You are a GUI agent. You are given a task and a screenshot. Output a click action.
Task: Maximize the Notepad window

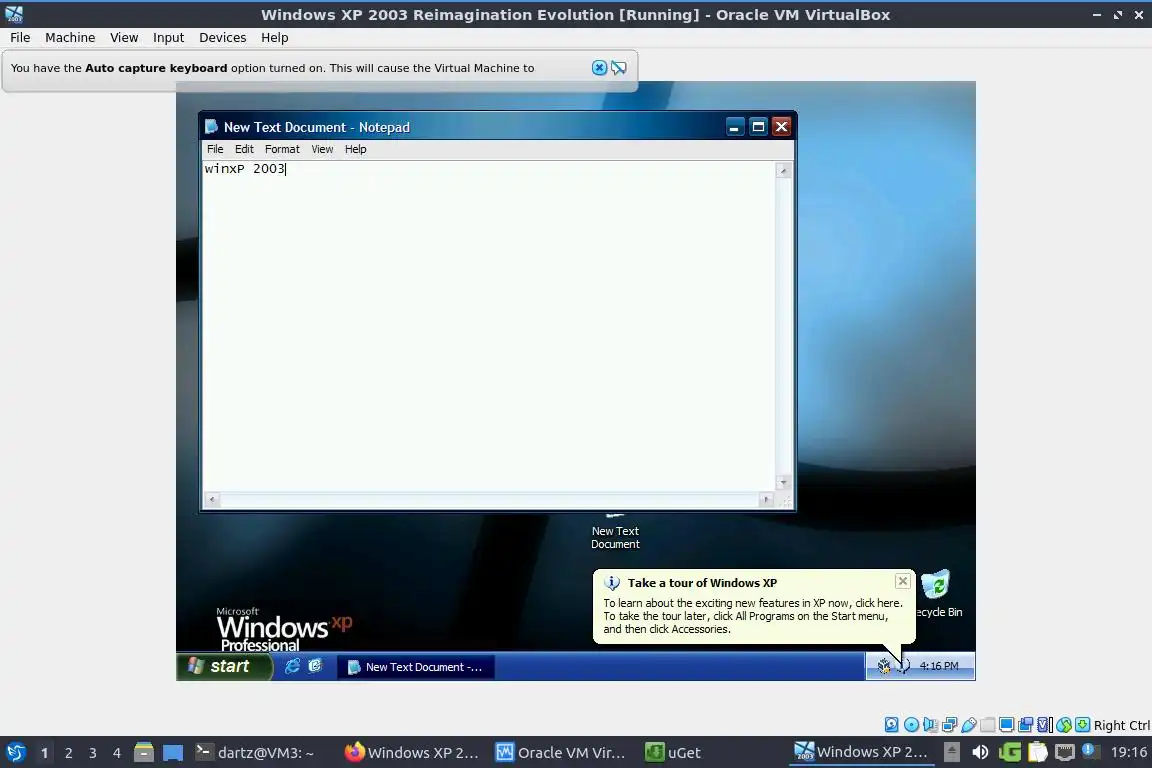(x=758, y=127)
